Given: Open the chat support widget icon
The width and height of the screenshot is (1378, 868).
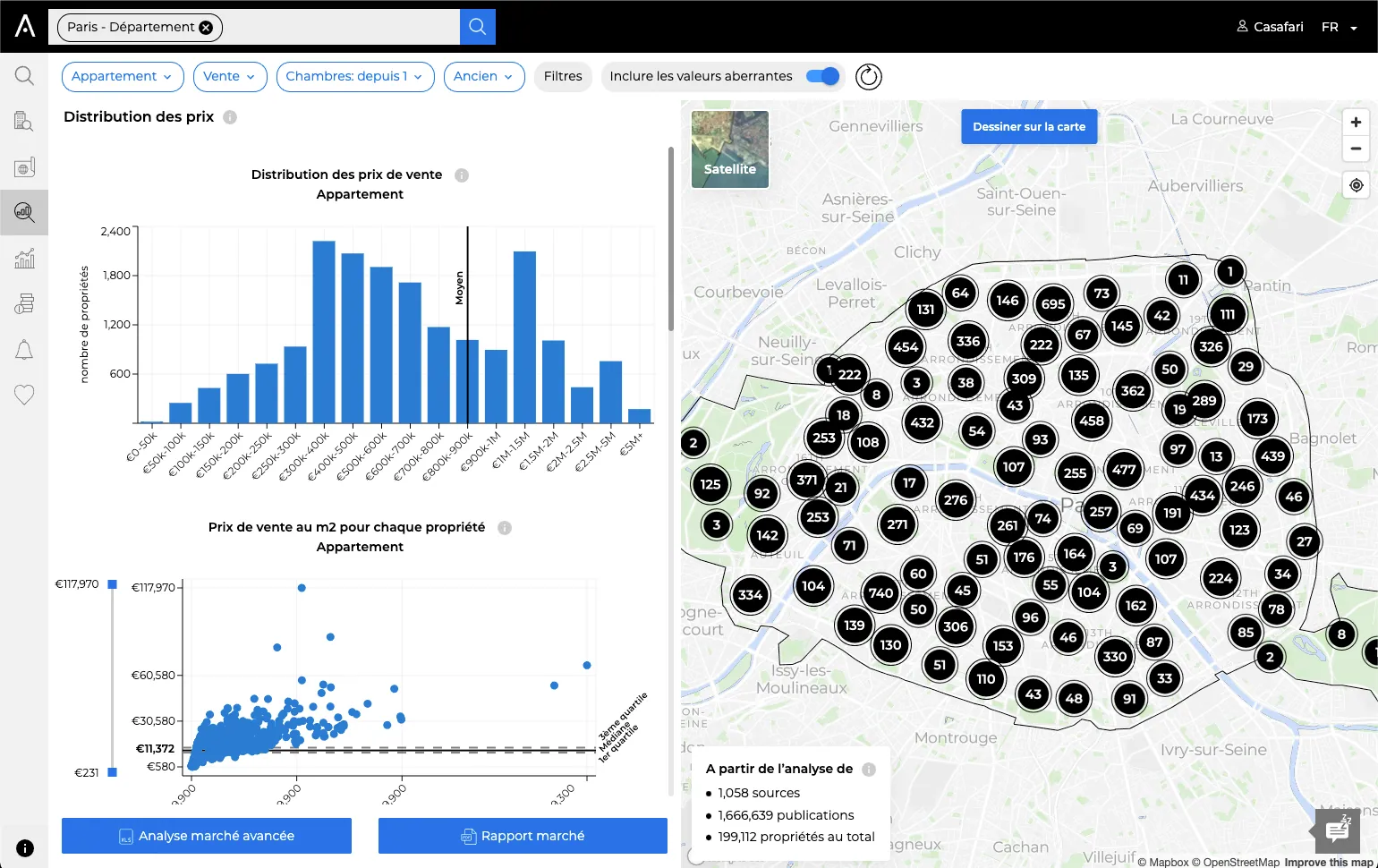Looking at the screenshot, I should (x=1337, y=830).
